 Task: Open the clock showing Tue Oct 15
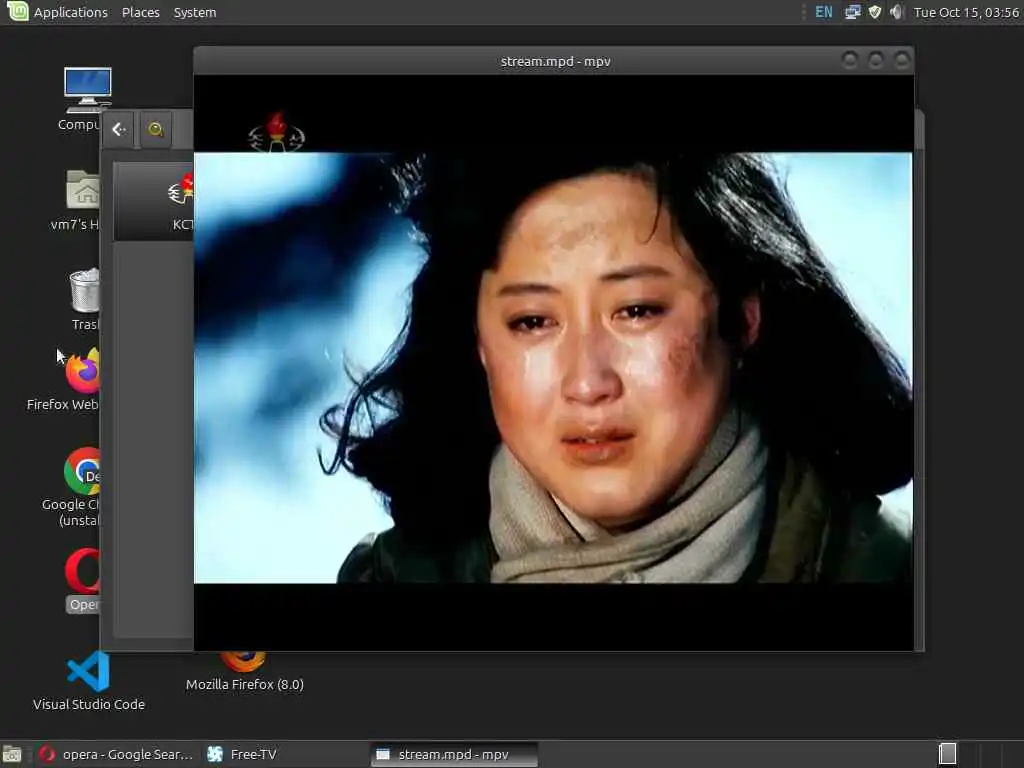[x=967, y=12]
